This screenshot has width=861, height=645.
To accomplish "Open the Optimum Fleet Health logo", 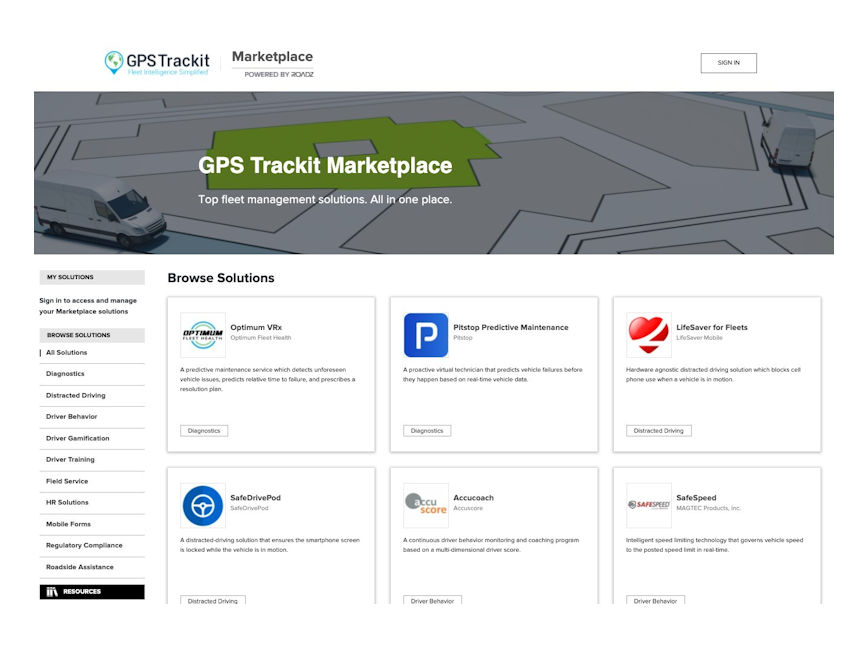I will [x=203, y=335].
